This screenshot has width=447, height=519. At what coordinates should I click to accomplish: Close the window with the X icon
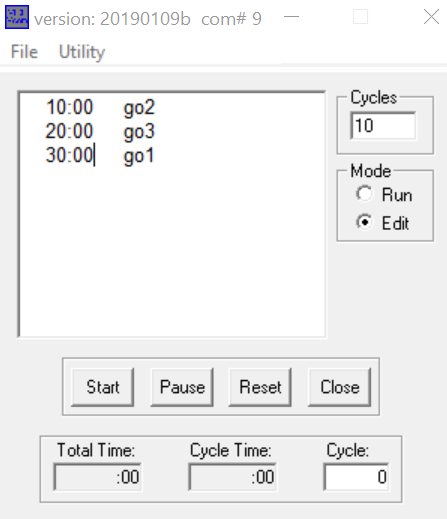click(431, 17)
